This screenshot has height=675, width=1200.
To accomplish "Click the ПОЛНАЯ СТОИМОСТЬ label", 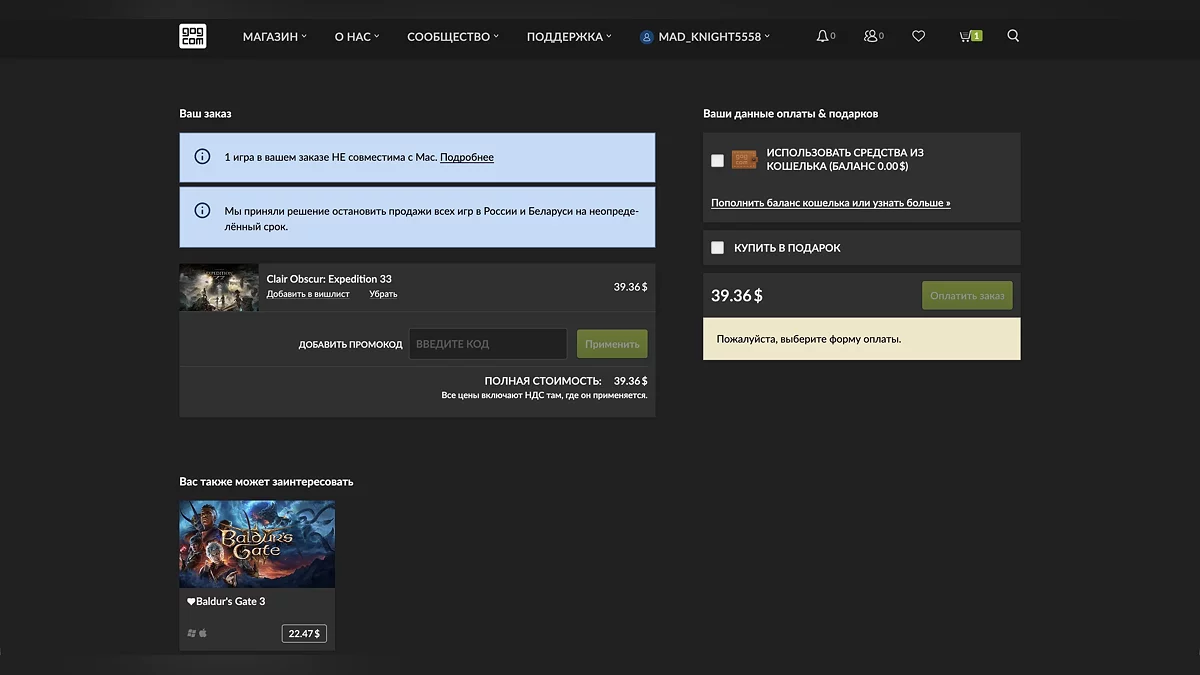I will coord(543,381).
